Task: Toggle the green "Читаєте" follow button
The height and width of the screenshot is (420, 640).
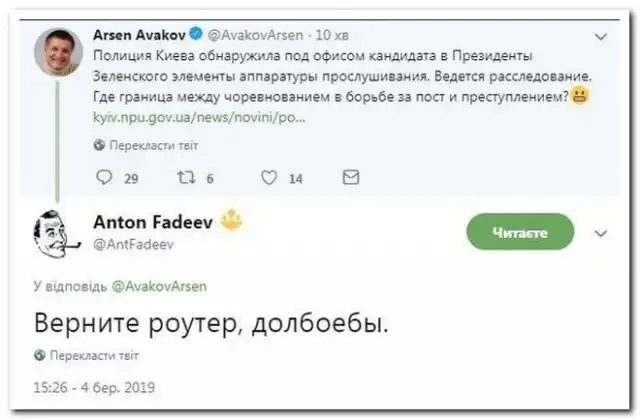Action: [x=520, y=233]
